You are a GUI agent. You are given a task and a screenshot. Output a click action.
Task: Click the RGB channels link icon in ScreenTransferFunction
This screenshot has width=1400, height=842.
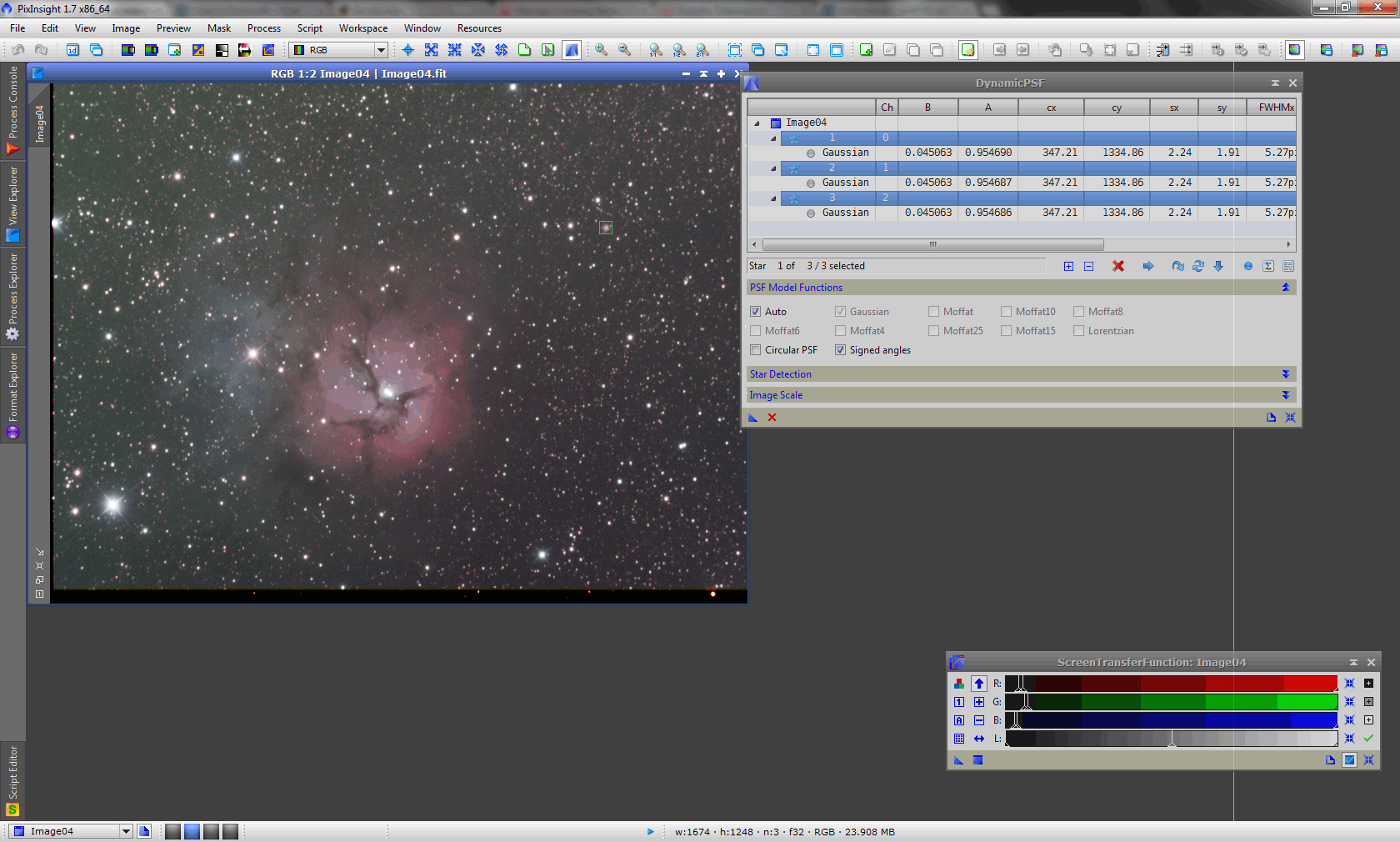click(959, 684)
